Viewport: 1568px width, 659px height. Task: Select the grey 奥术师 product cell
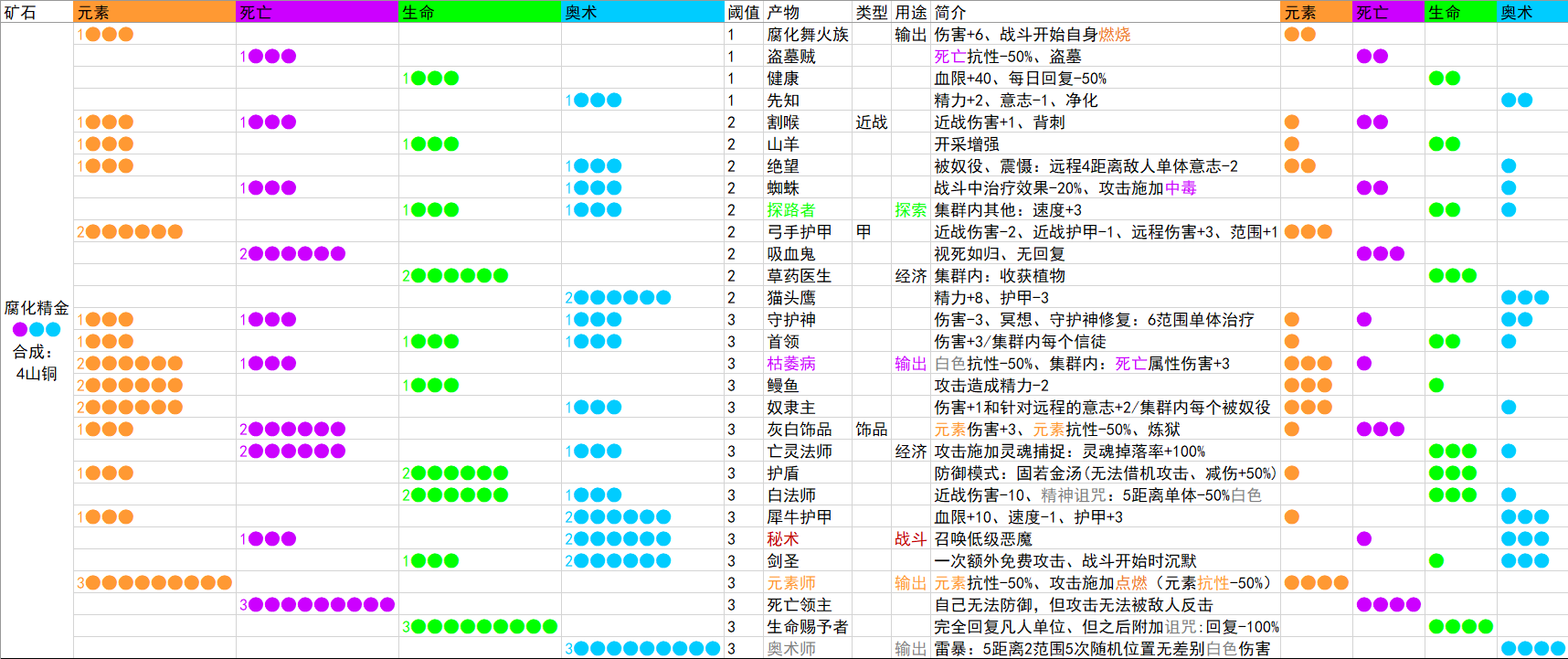tap(808, 648)
